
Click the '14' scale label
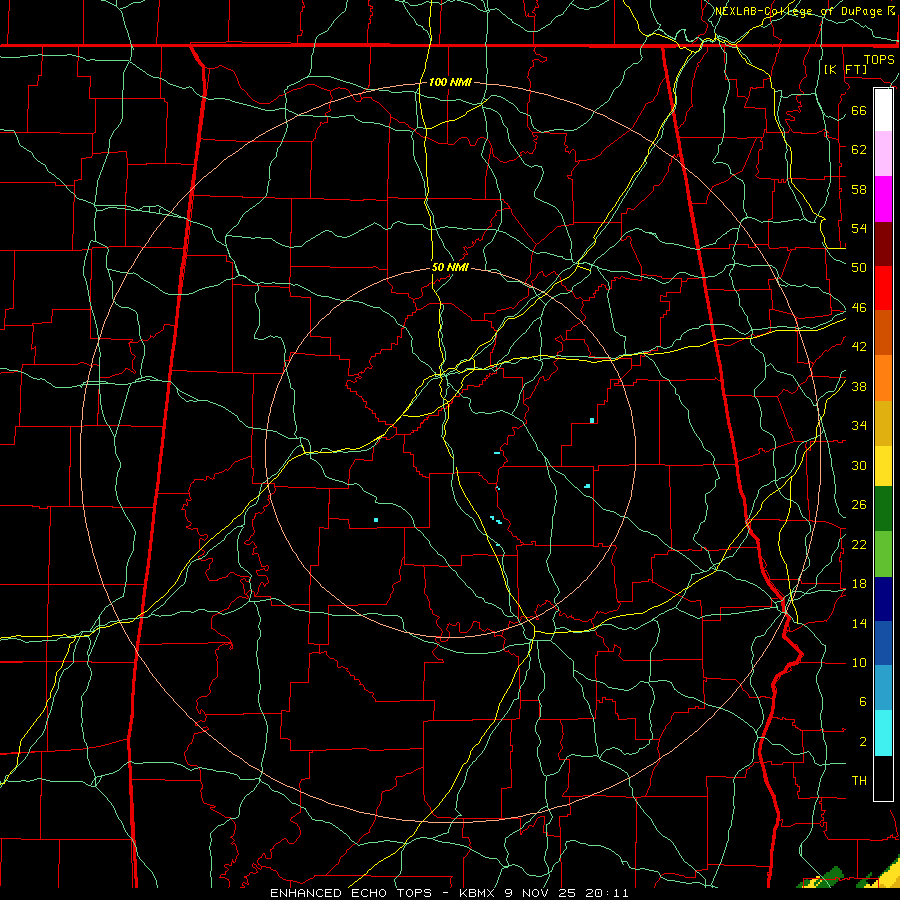pyautogui.click(x=859, y=623)
